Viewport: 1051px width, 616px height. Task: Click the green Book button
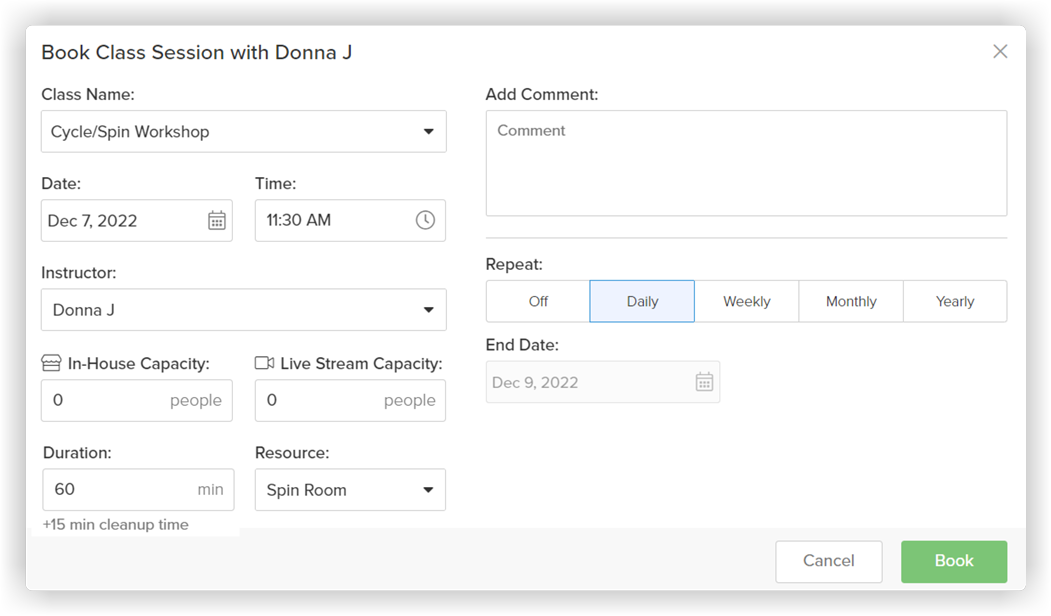tap(954, 561)
